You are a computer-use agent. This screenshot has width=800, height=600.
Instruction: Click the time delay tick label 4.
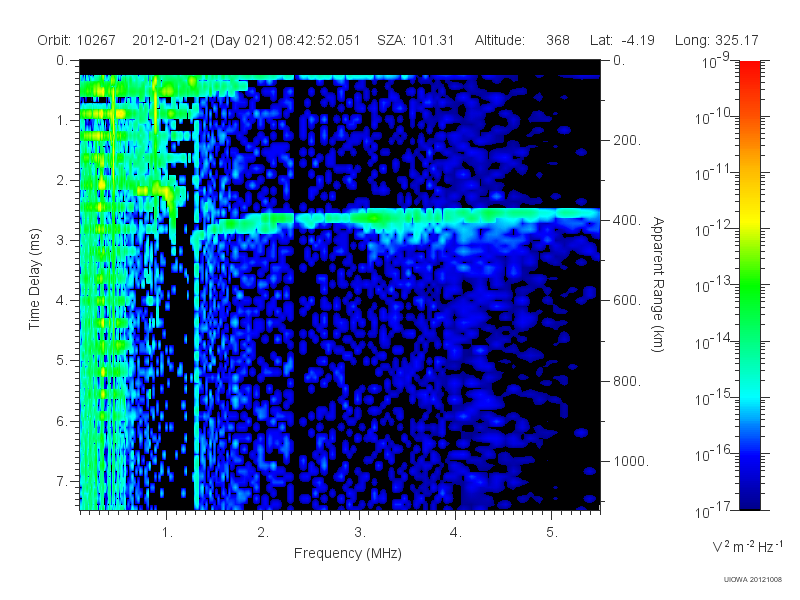point(62,301)
